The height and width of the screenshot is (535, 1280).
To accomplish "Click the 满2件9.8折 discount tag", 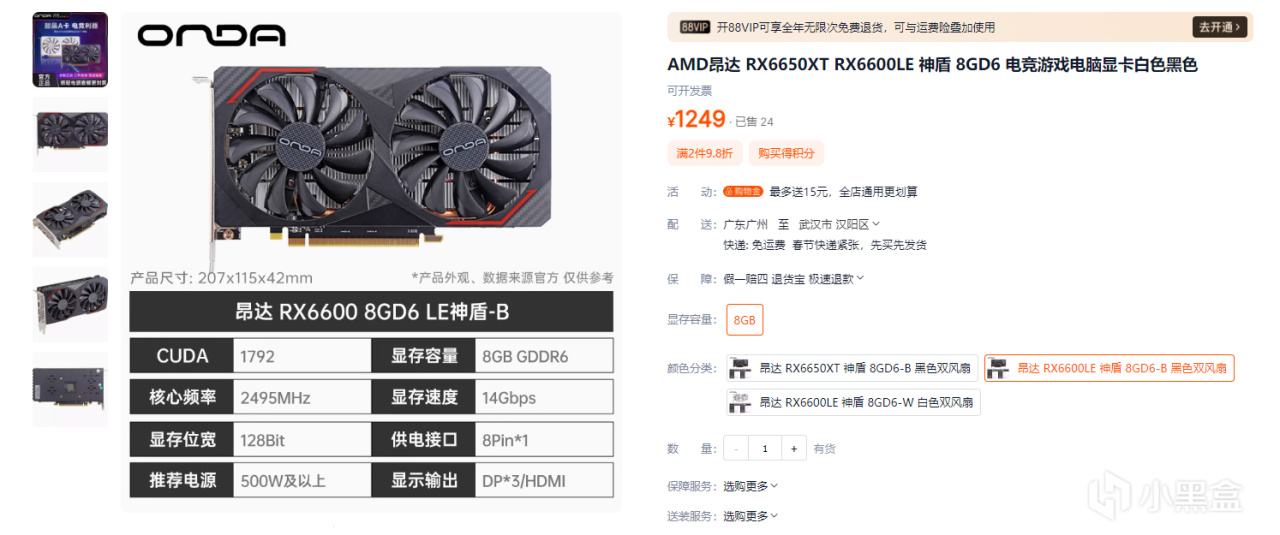I will (704, 153).
